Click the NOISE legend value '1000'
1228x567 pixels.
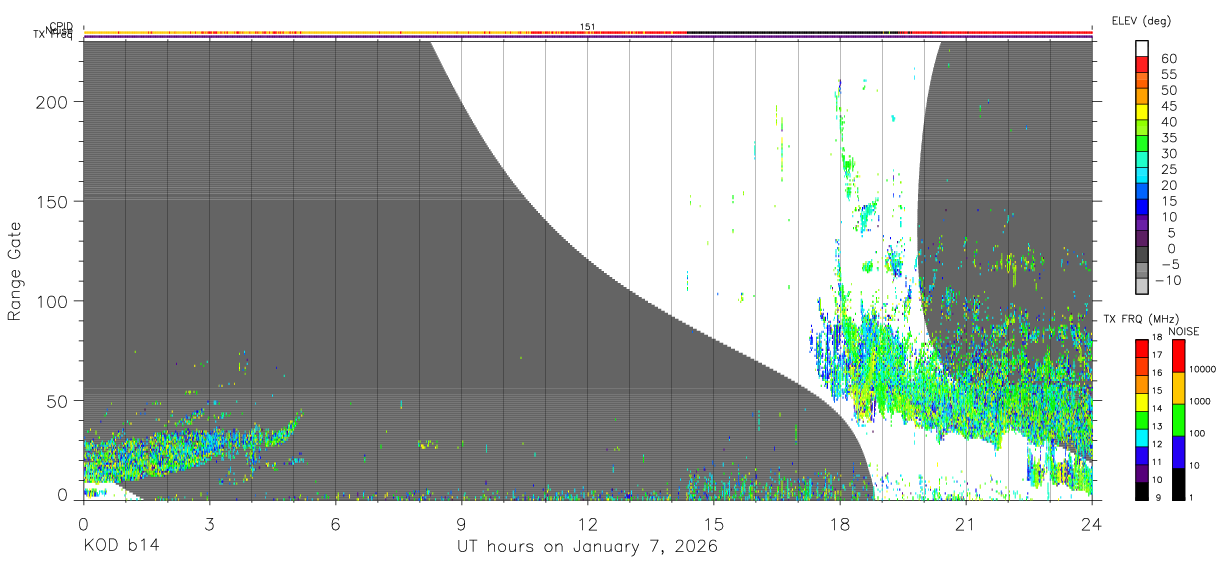click(x=1200, y=401)
